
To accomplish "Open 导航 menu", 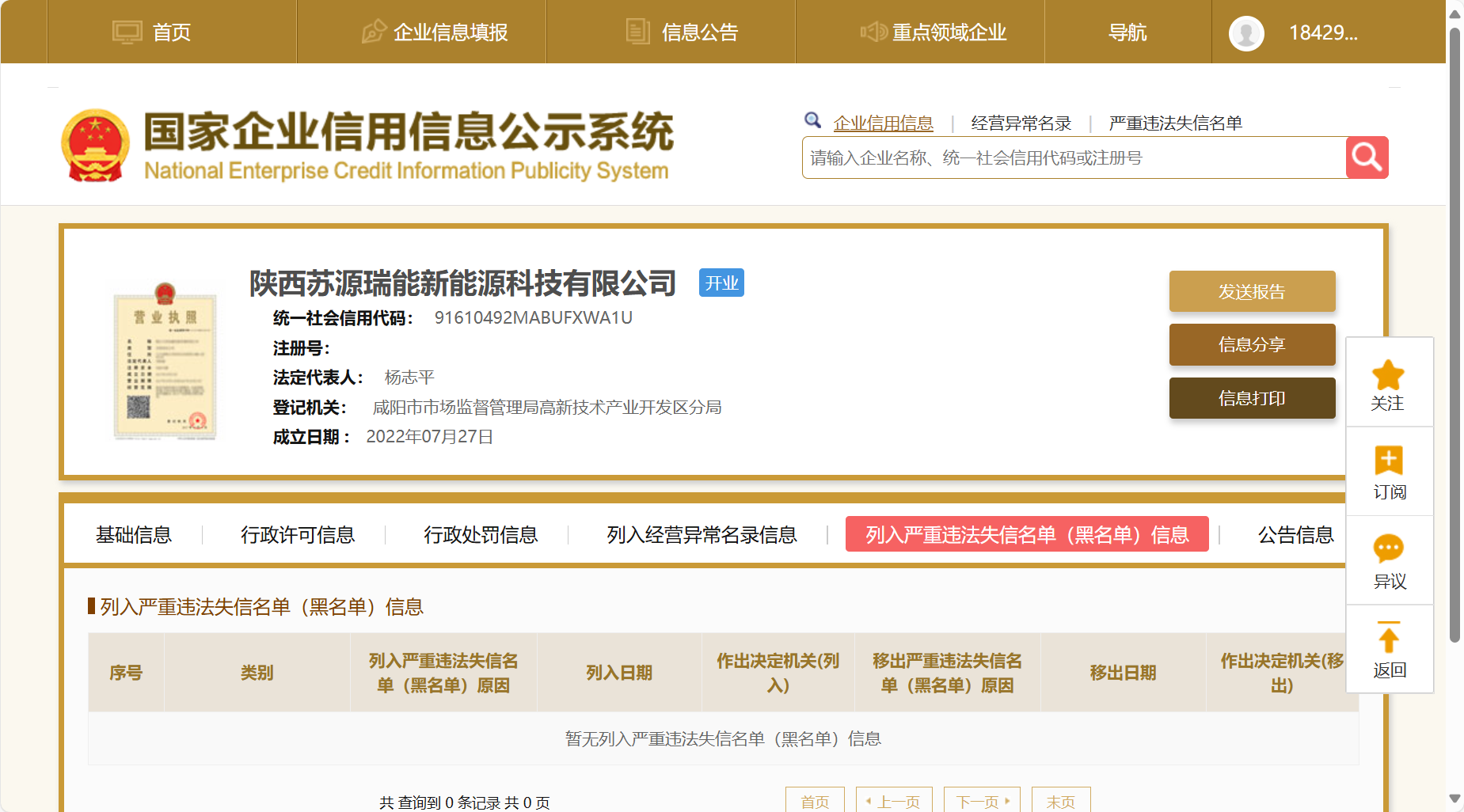I will 1127,32.
